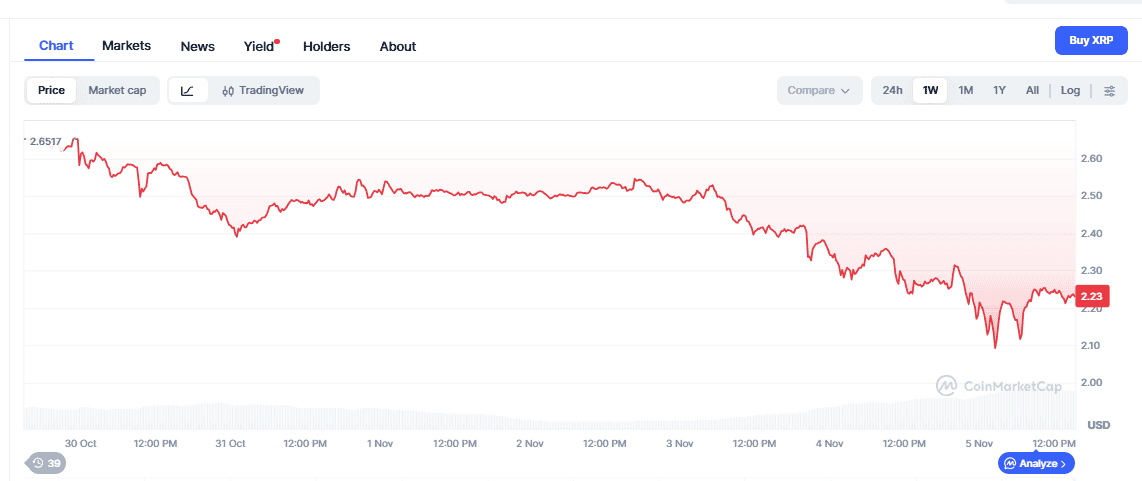Screen dimensions: 1142x481
Task: Click the history clock icon badge
Action: tap(45, 463)
